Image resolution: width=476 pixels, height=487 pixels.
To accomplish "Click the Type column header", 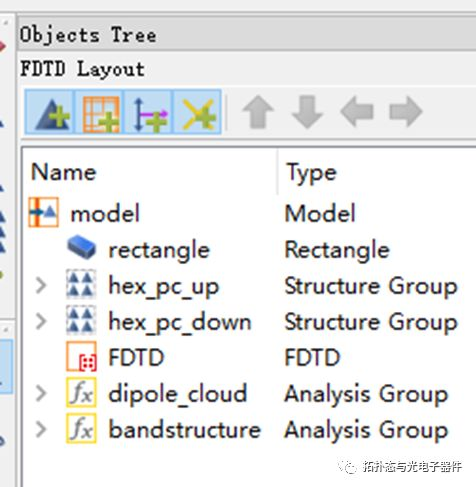I will (312, 173).
